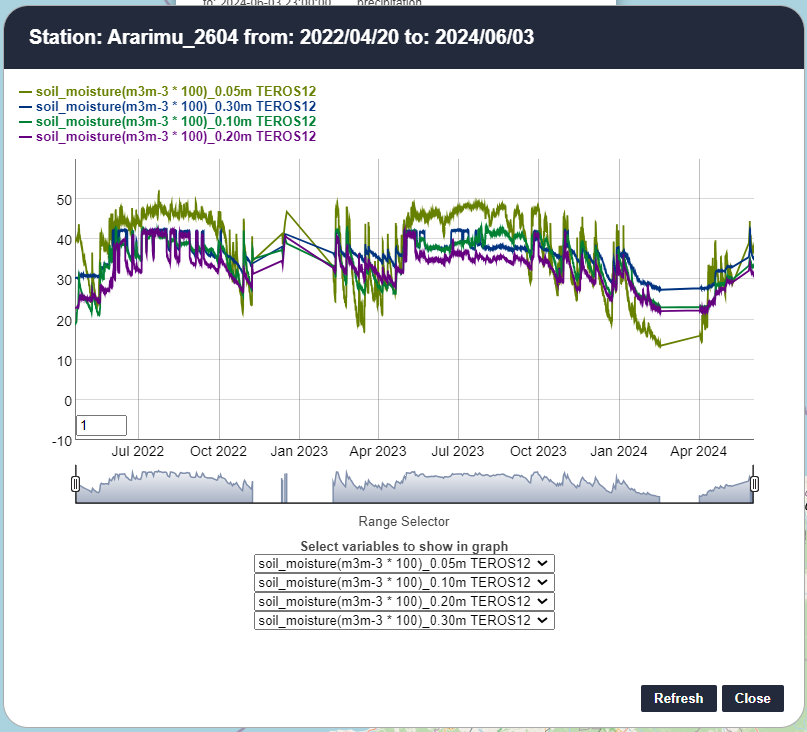Click the Apr 2024 axis label
Screen dimensions: 807x732
(x=698, y=451)
